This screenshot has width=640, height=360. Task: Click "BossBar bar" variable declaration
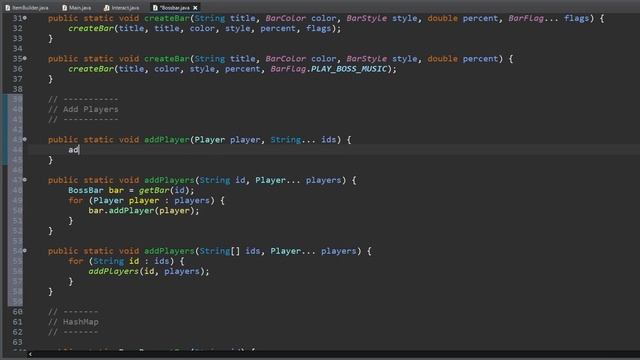[96, 190]
